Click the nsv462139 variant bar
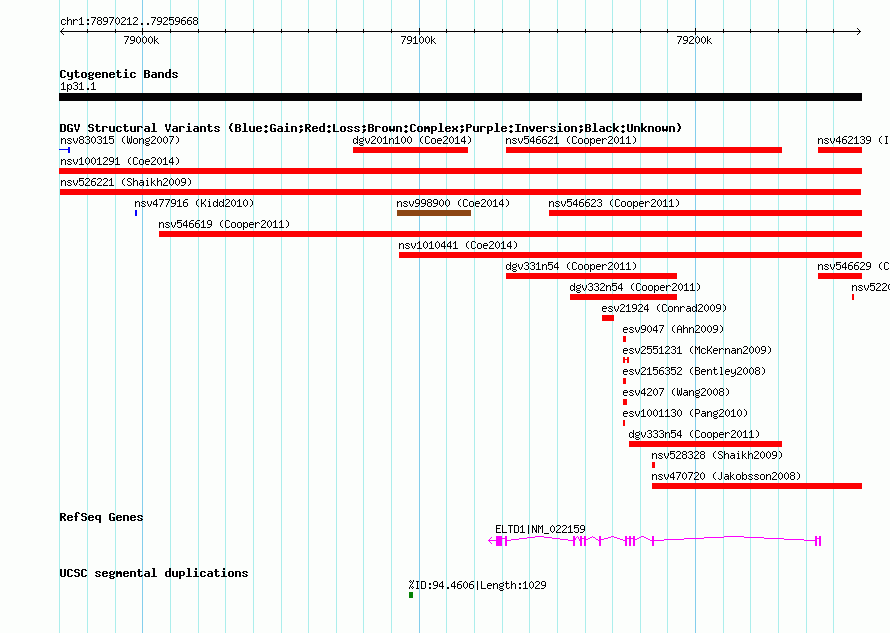 coord(840,150)
